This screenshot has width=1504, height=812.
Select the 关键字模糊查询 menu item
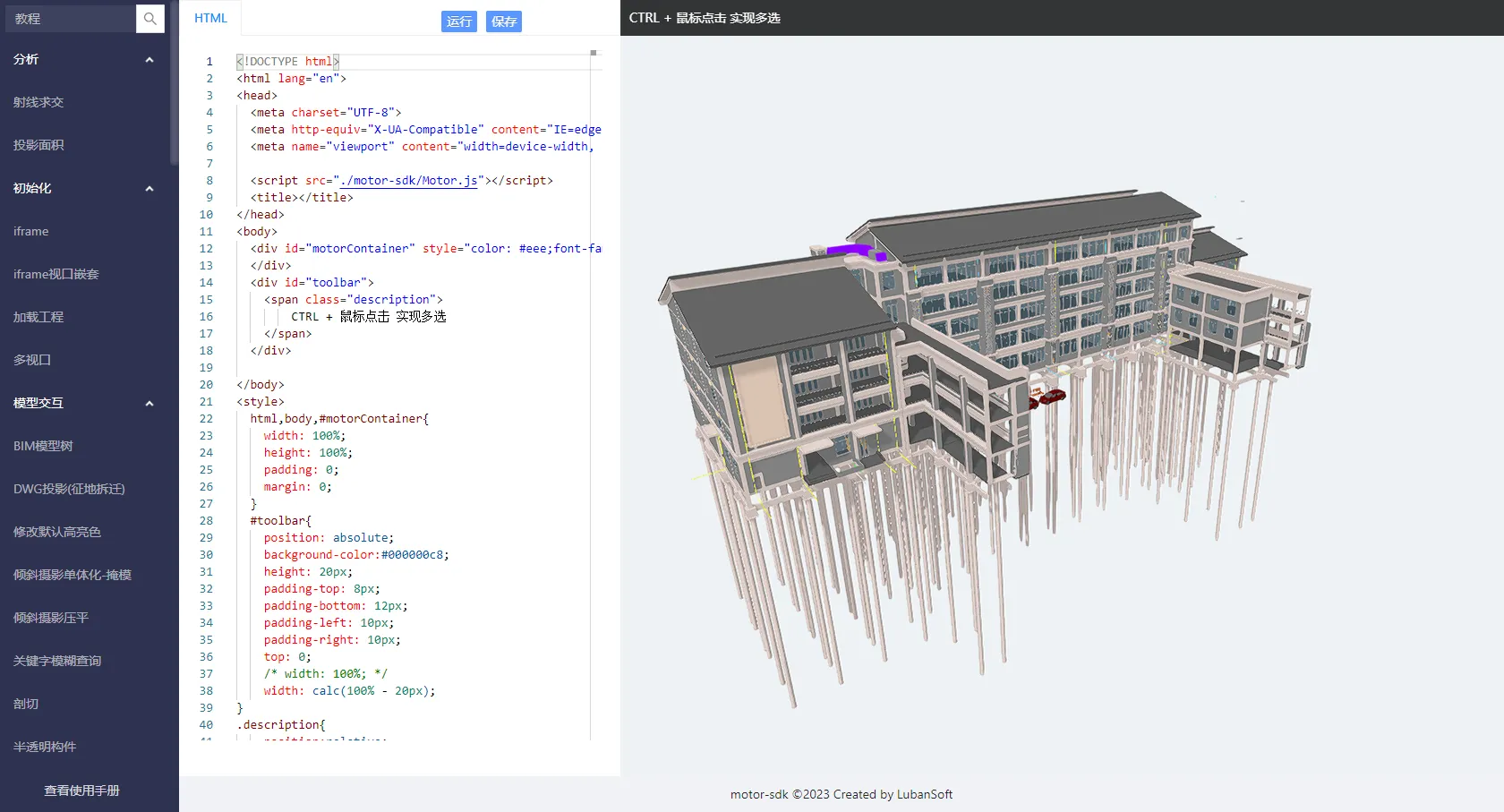[57, 661]
